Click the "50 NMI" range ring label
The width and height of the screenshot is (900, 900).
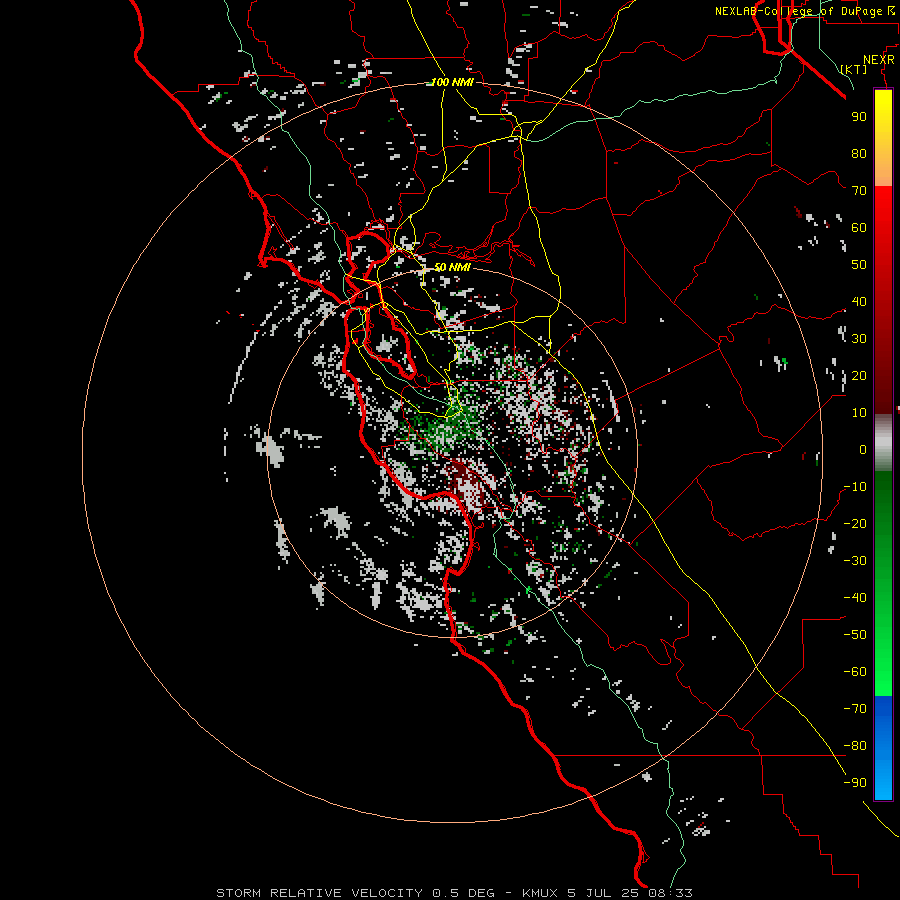point(452,267)
